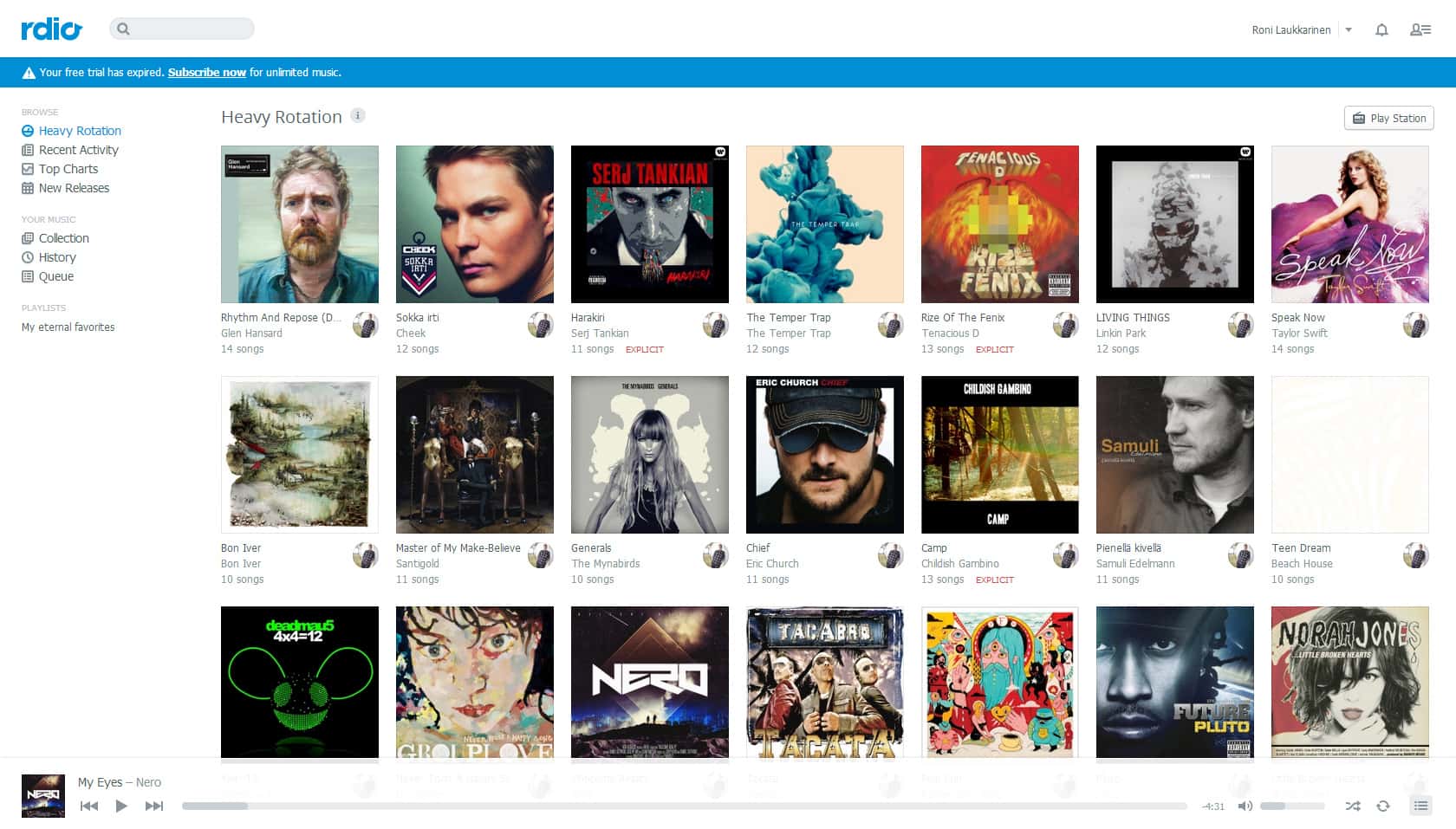Adjust the volume slider
1456x829 pixels.
[x=1292, y=806]
